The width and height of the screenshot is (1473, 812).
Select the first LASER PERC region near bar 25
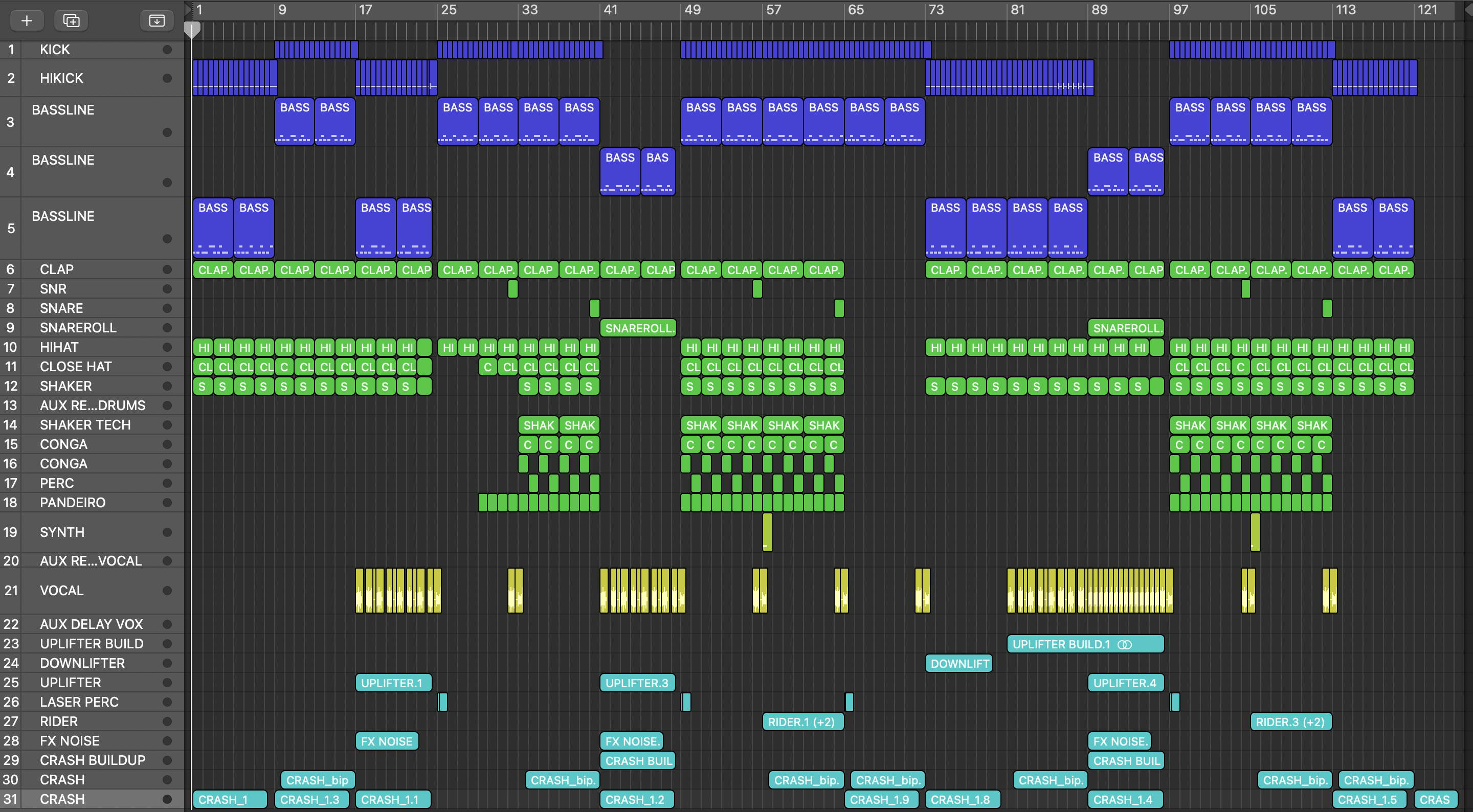pyautogui.click(x=442, y=702)
